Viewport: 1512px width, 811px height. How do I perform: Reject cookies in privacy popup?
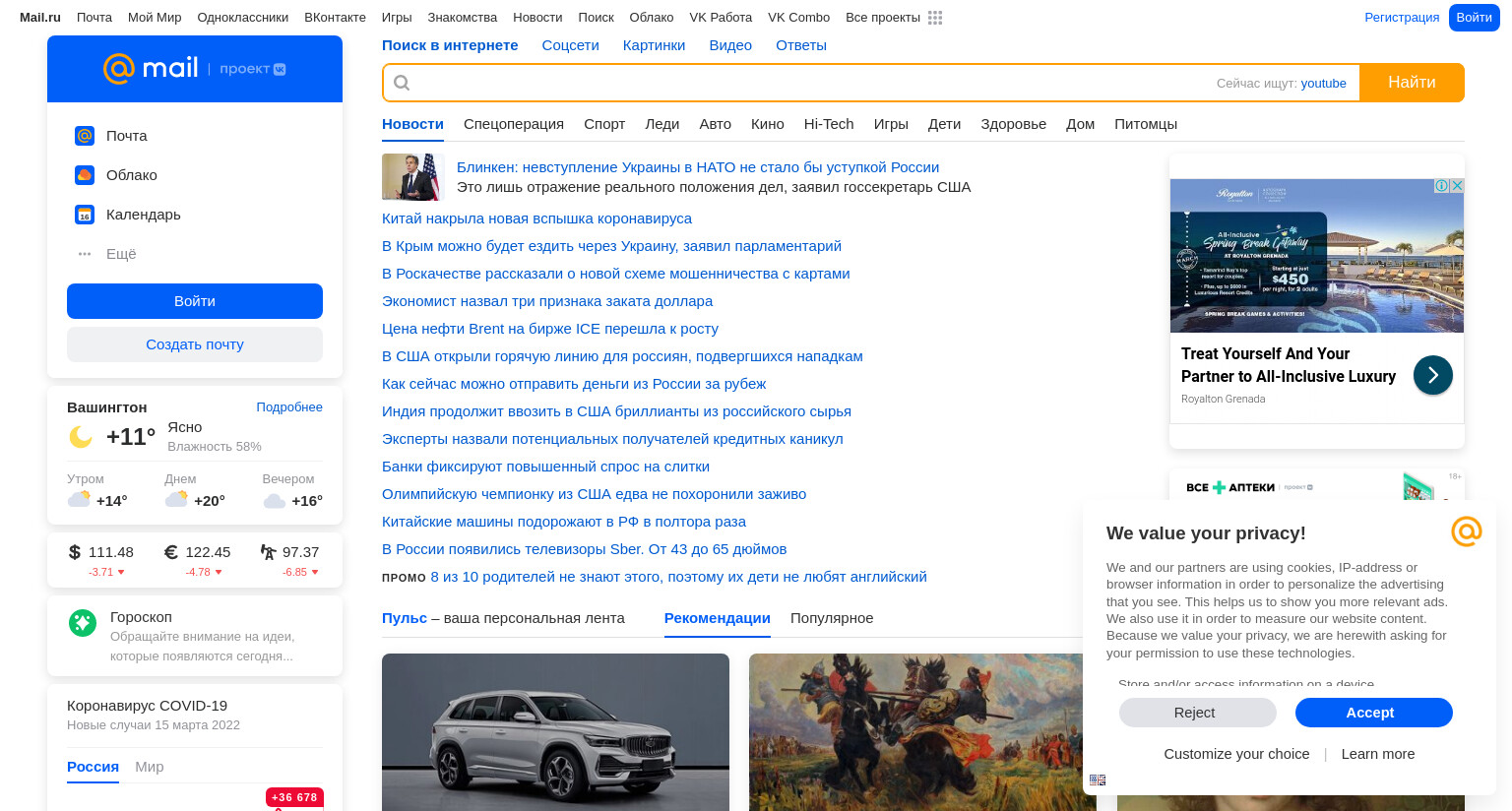point(1198,713)
